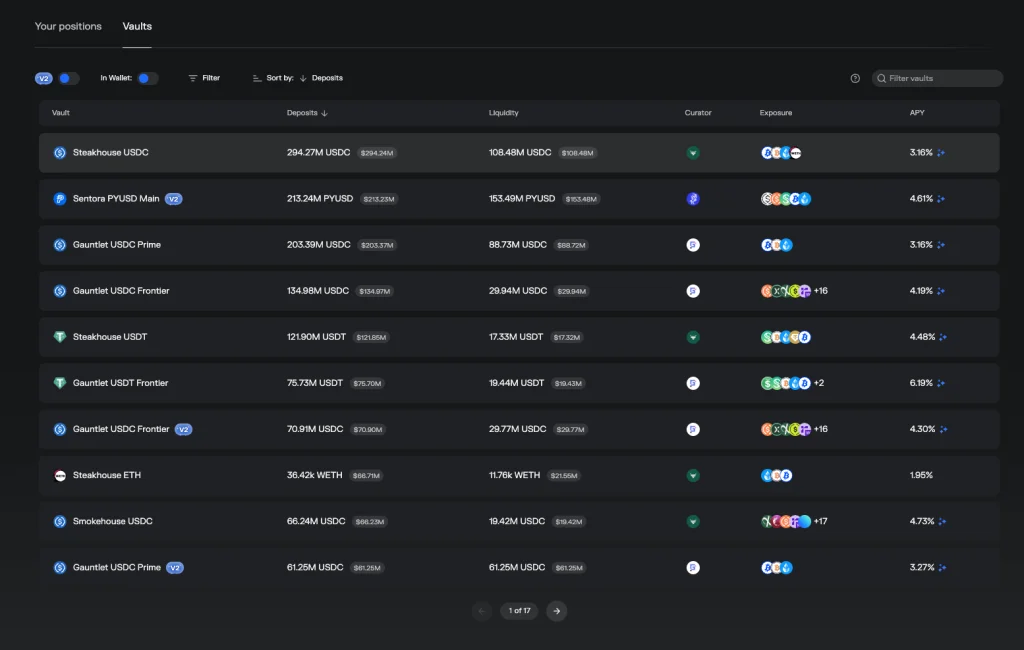Go to previous page of vaults
This screenshot has height=650, width=1024.
[x=482, y=611]
